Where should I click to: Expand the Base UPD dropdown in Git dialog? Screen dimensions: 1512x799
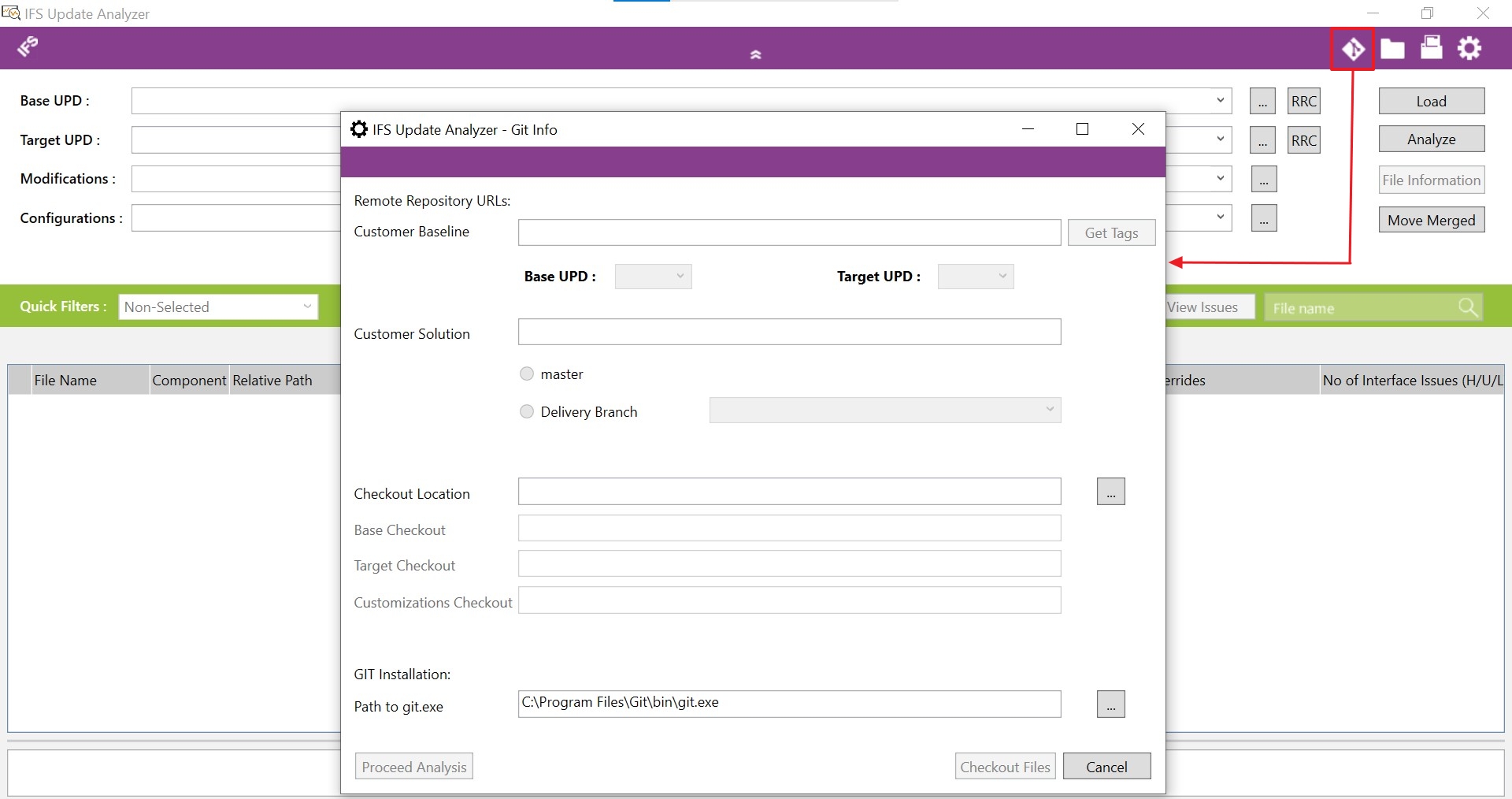[x=653, y=277]
